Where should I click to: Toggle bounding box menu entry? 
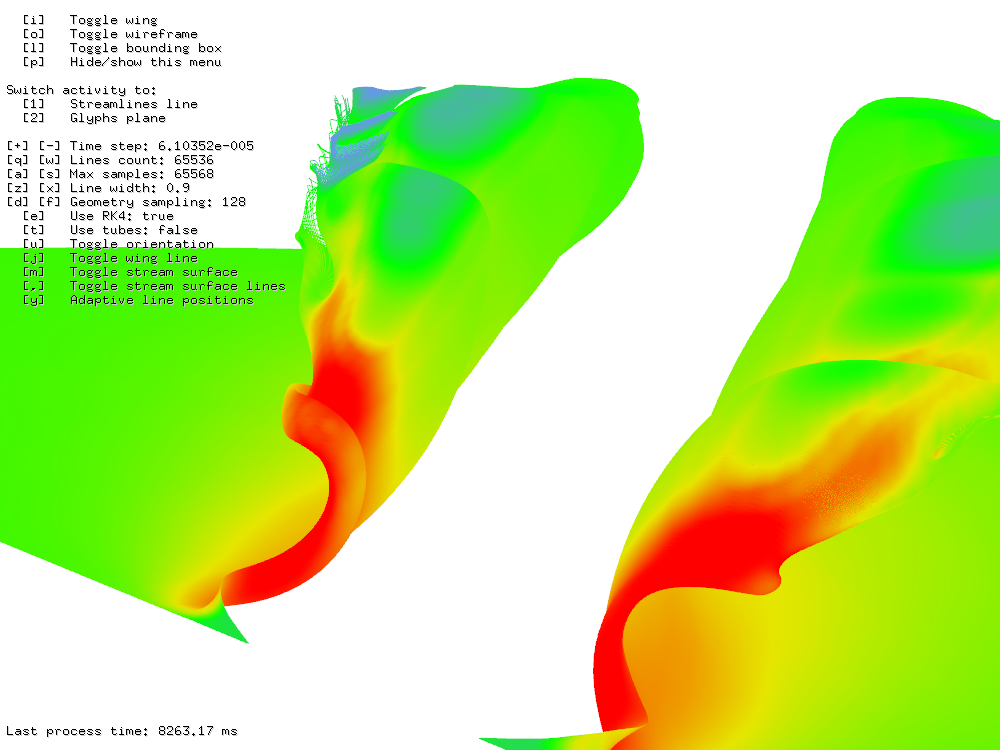[145, 48]
